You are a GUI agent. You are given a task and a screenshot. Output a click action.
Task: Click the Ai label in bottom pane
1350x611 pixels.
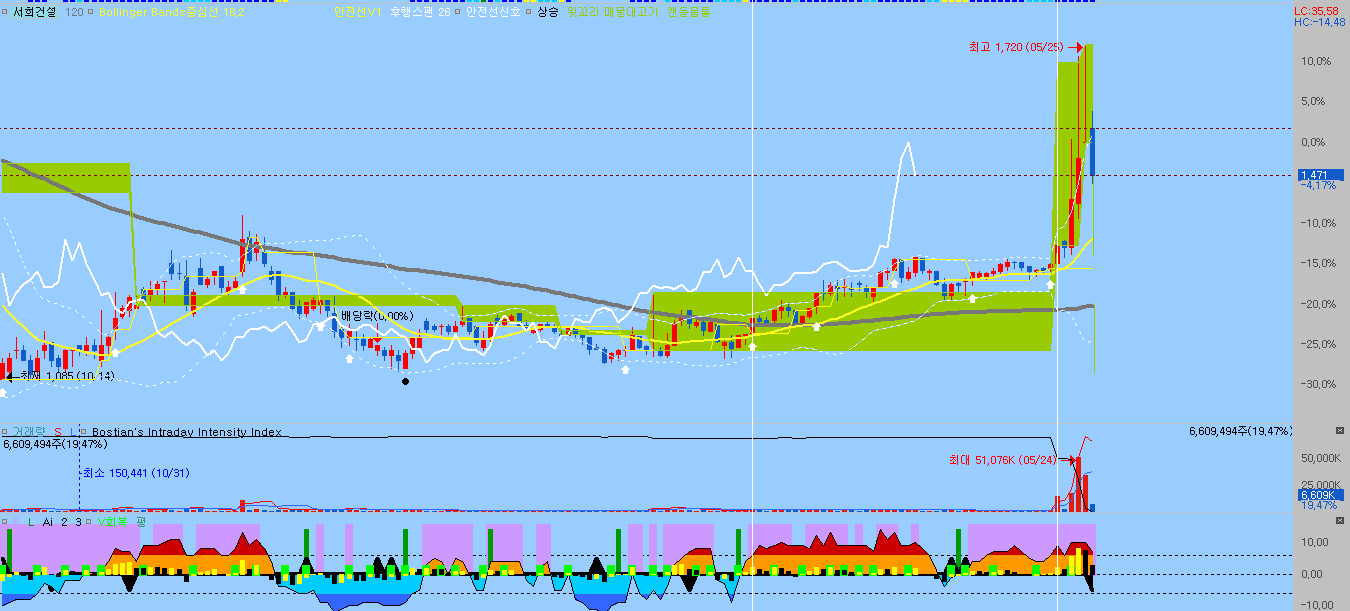47,522
